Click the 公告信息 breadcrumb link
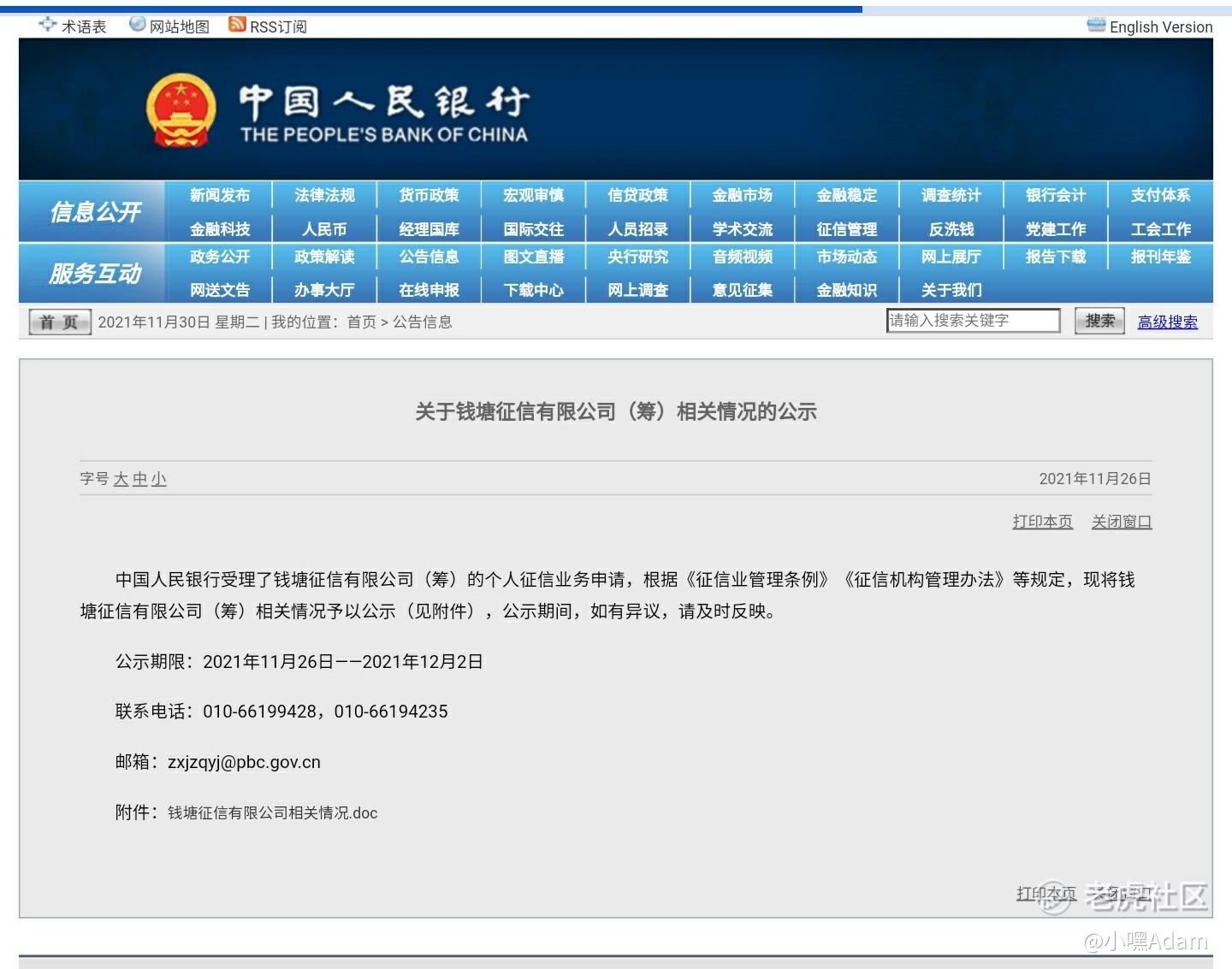 [x=423, y=322]
